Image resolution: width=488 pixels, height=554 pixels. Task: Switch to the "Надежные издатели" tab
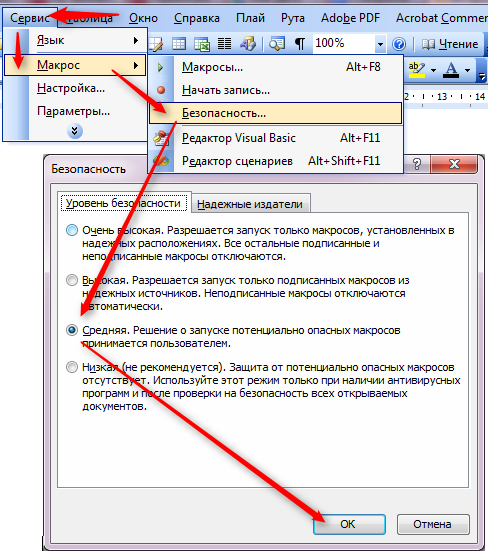(x=250, y=204)
